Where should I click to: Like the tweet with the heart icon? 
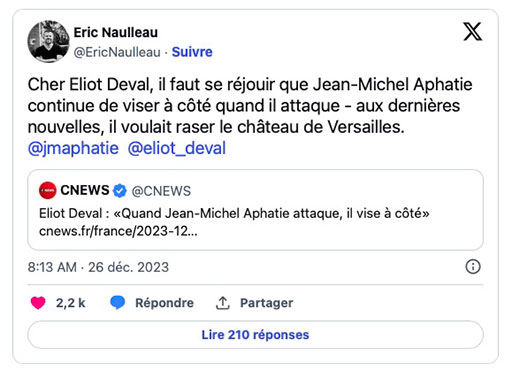coord(38,303)
